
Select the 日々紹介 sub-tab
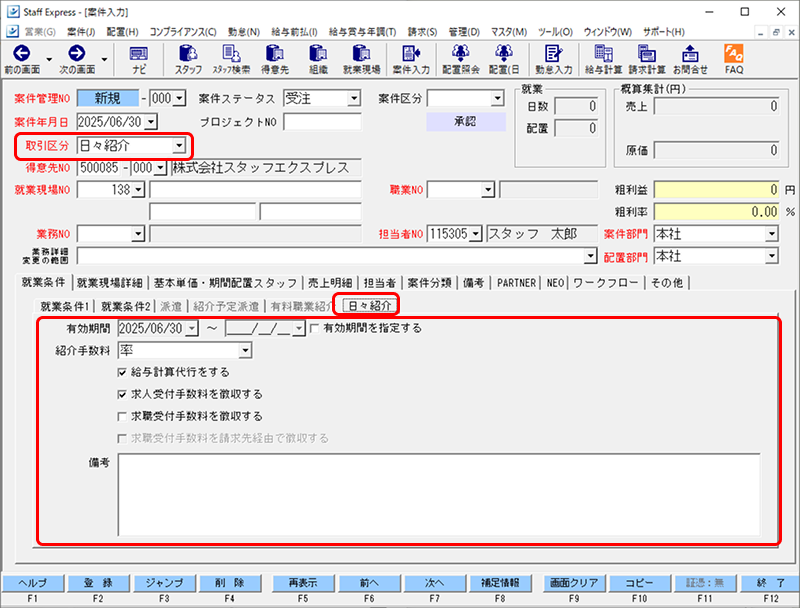pyautogui.click(x=369, y=306)
